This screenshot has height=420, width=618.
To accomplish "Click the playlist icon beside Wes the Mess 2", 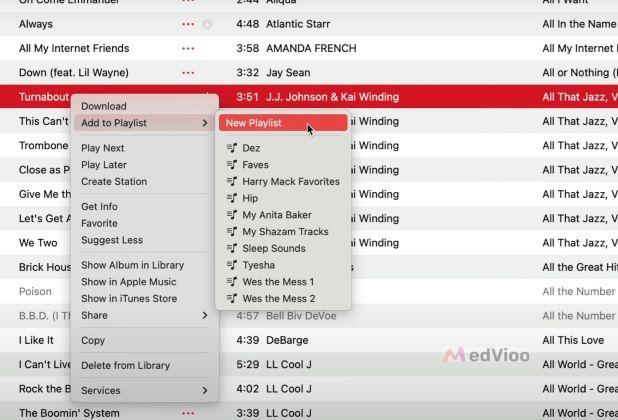I will click(232, 299).
